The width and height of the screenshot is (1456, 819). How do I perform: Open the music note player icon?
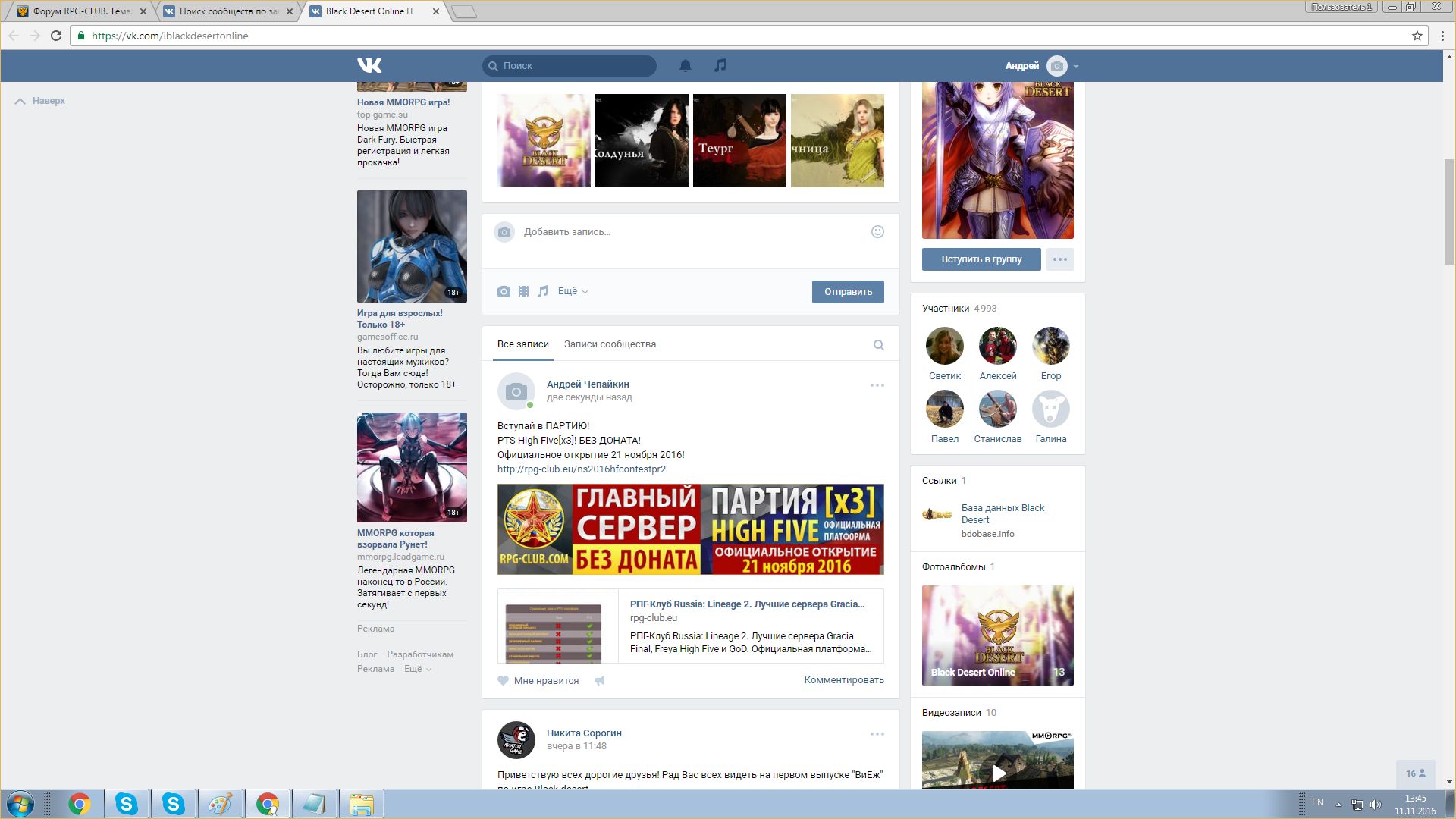pyautogui.click(x=720, y=65)
